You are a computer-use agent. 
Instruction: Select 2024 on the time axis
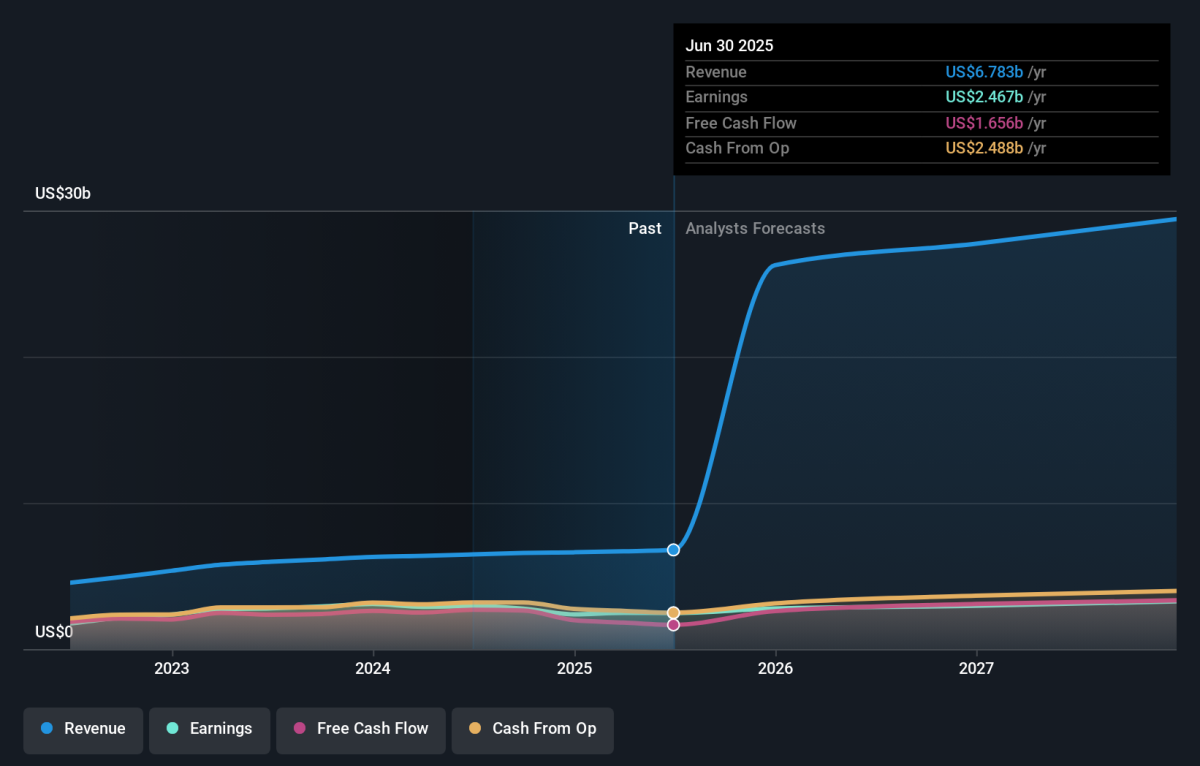pyautogui.click(x=373, y=668)
